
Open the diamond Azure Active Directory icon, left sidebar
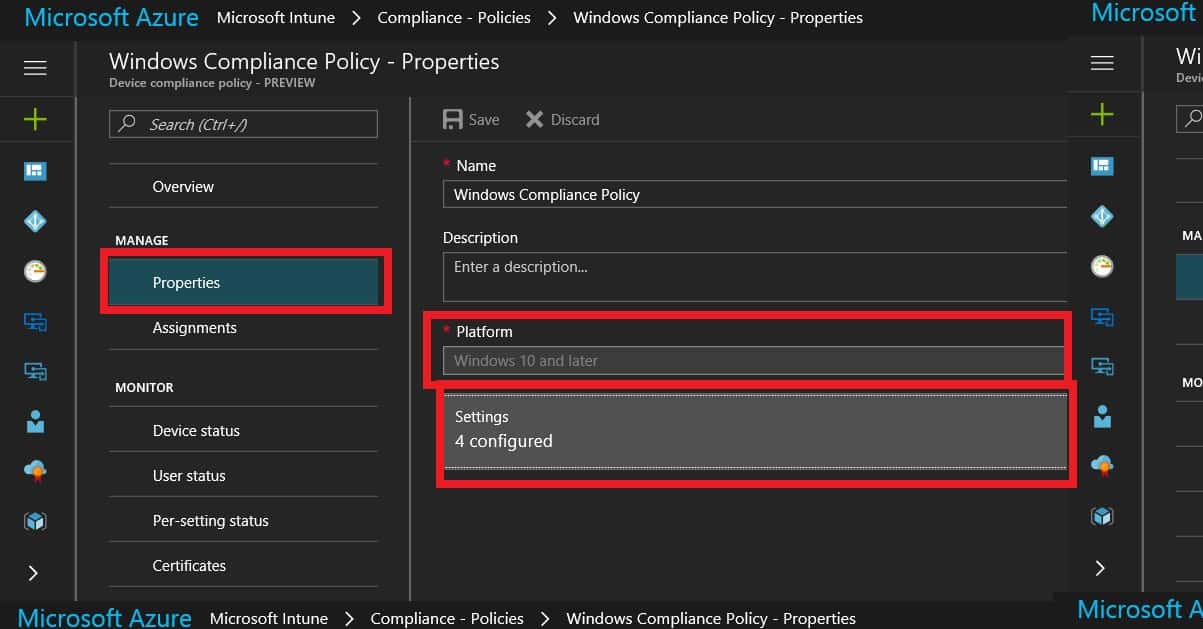(35, 221)
